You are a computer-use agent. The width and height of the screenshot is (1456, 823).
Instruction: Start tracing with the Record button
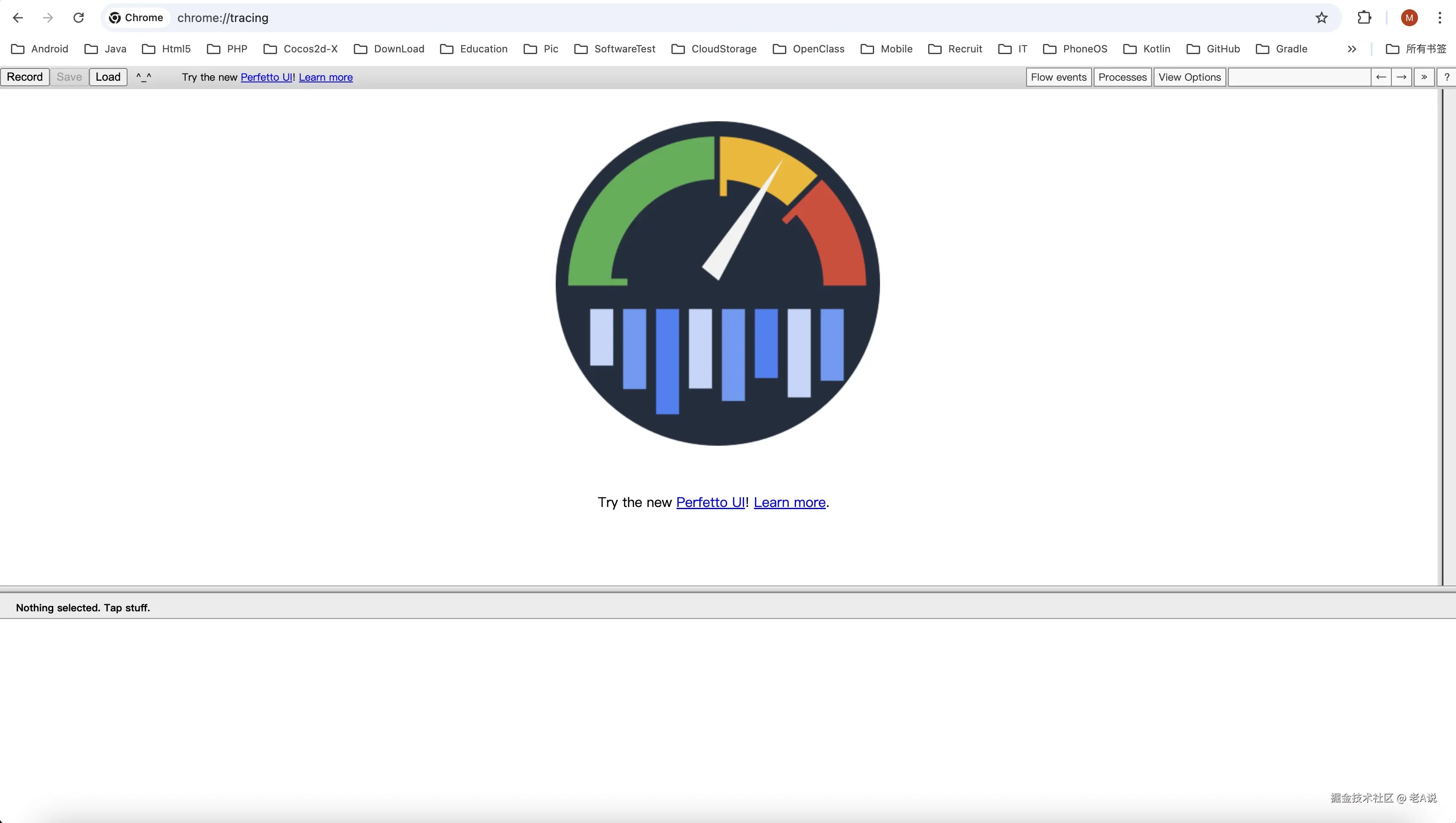[25, 77]
